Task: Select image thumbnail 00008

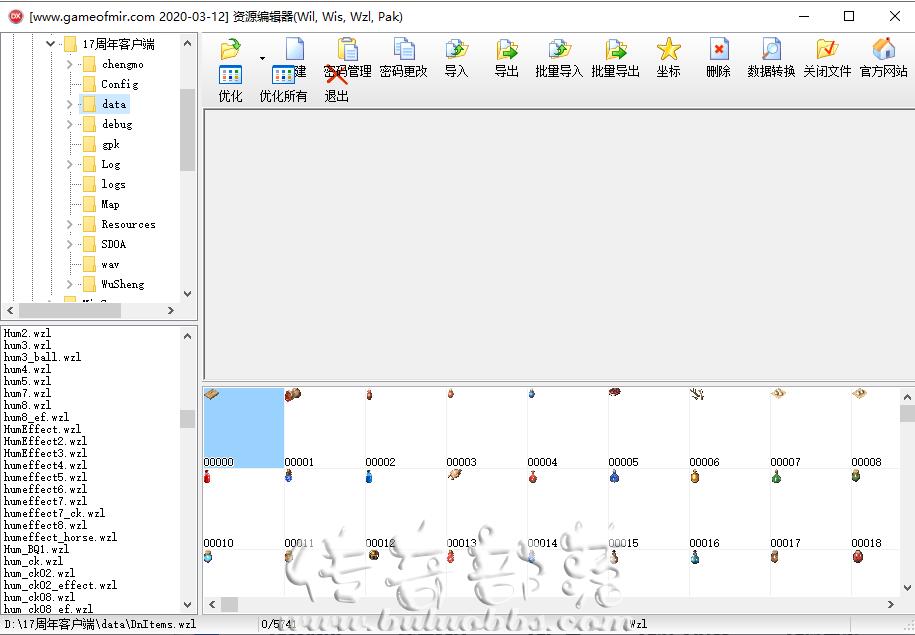Action: (x=875, y=428)
